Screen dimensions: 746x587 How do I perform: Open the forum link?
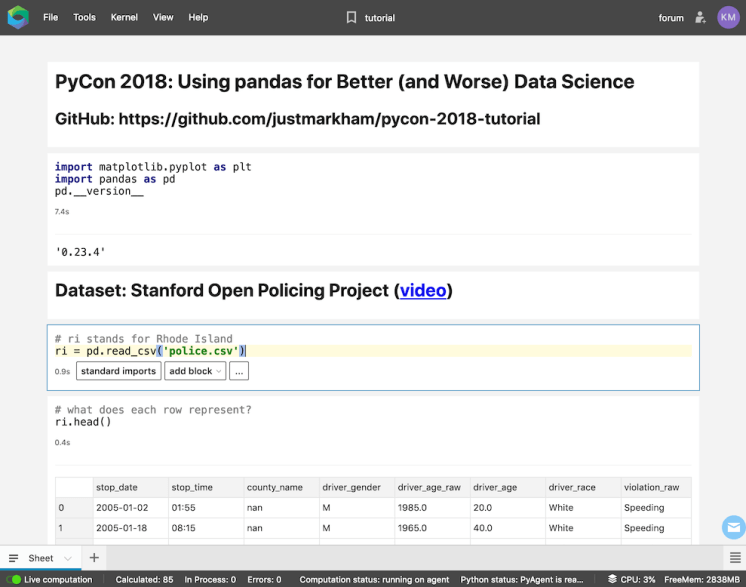coord(671,18)
